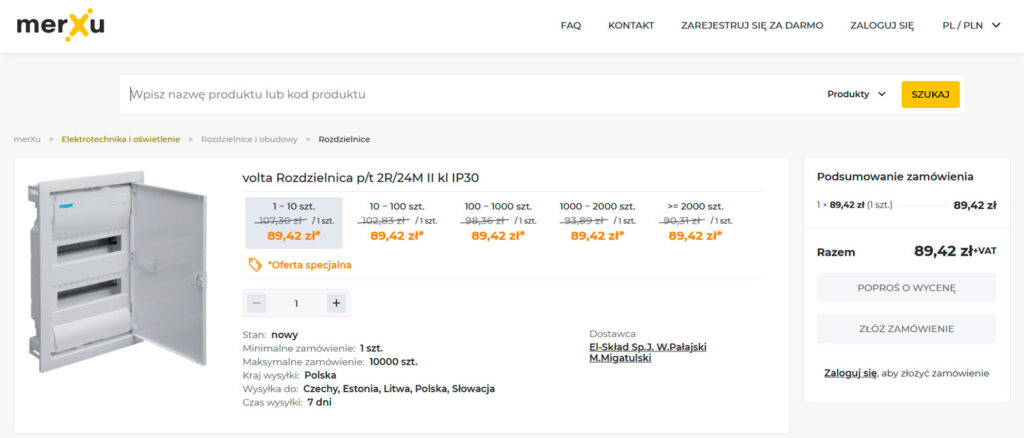1024x438 pixels.
Task: Click the product title volta Rozdzielnica p/t 2R/24M
Action: 361,178
